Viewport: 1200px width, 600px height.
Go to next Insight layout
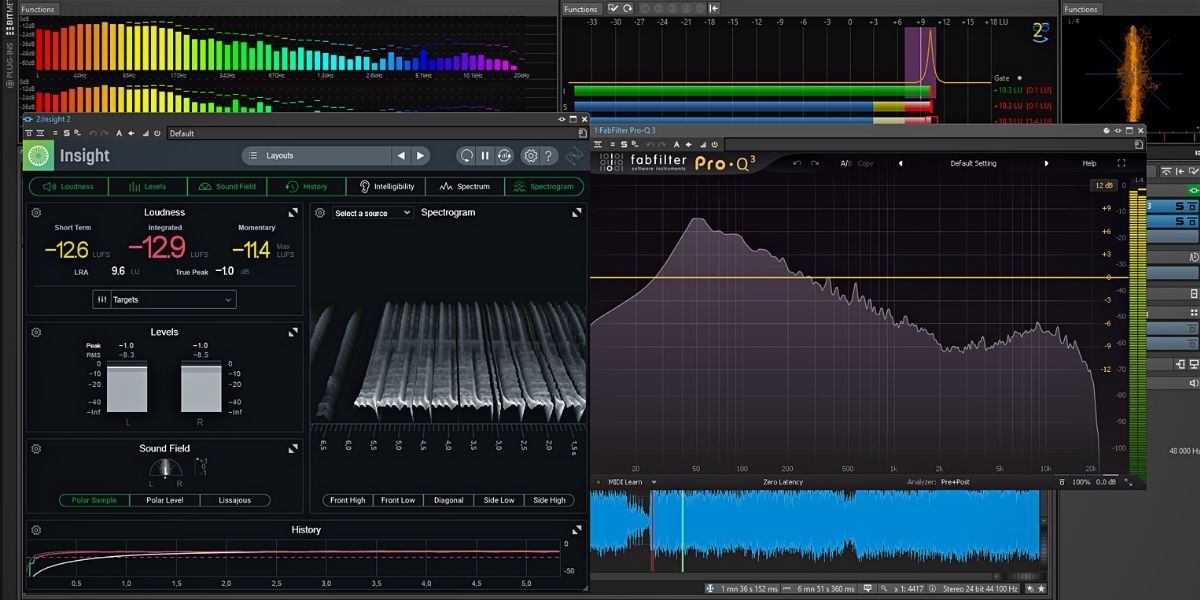421,156
